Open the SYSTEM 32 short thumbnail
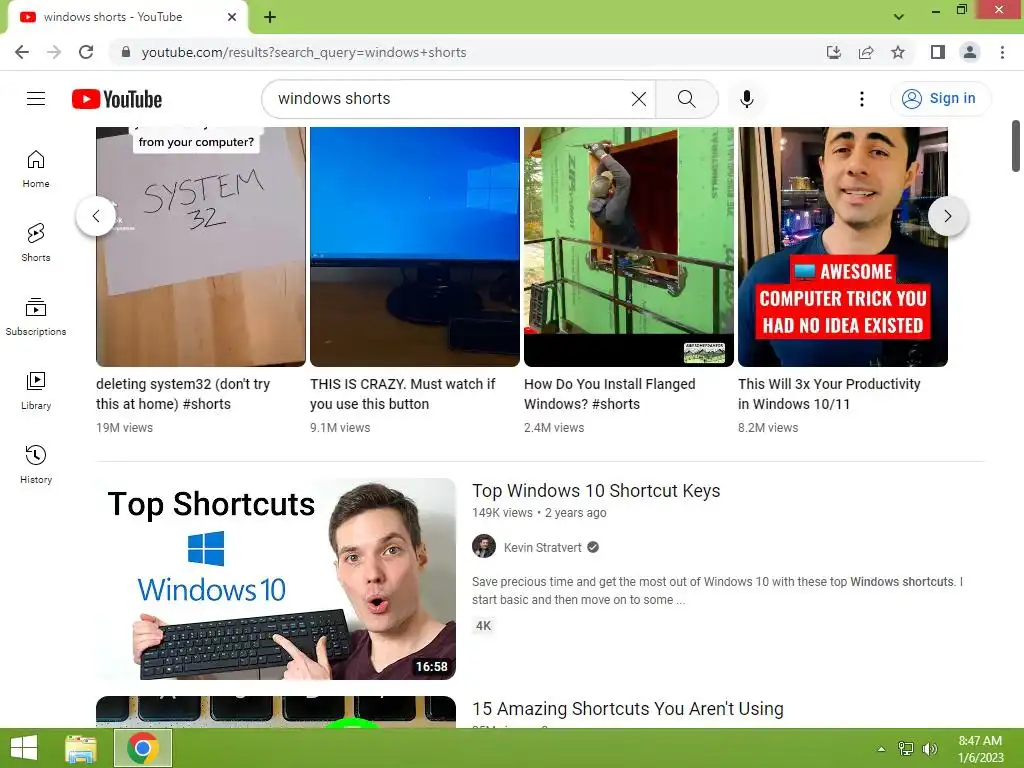The height and width of the screenshot is (768, 1024). click(200, 247)
